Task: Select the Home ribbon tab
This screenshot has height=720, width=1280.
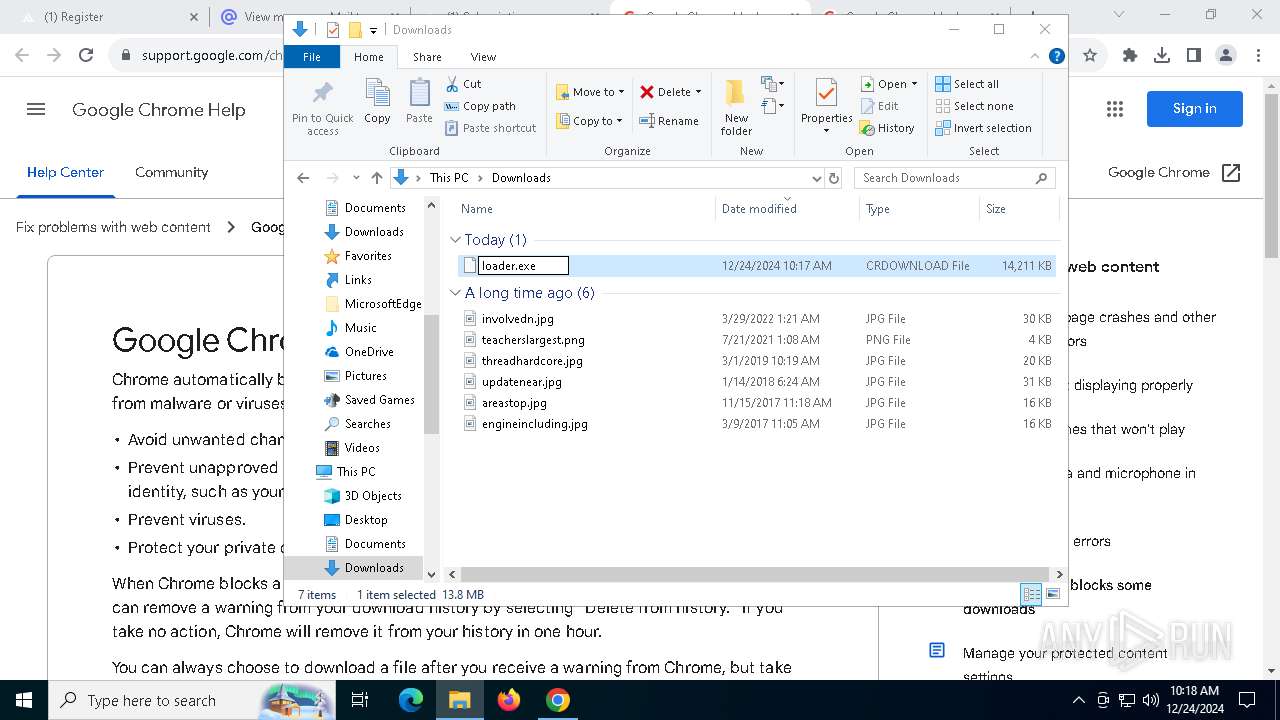Action: click(x=369, y=57)
